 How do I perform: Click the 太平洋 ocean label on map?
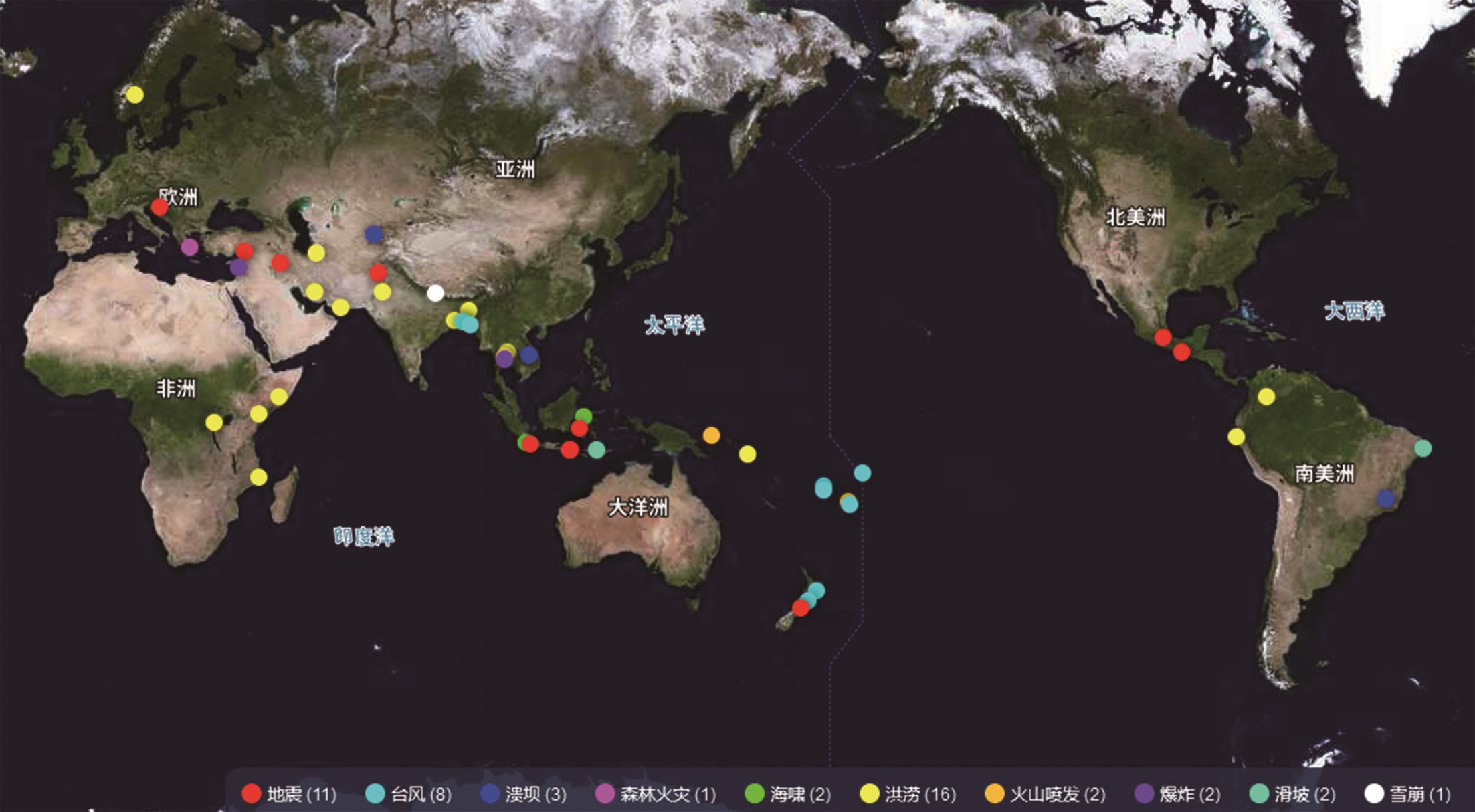(x=674, y=326)
